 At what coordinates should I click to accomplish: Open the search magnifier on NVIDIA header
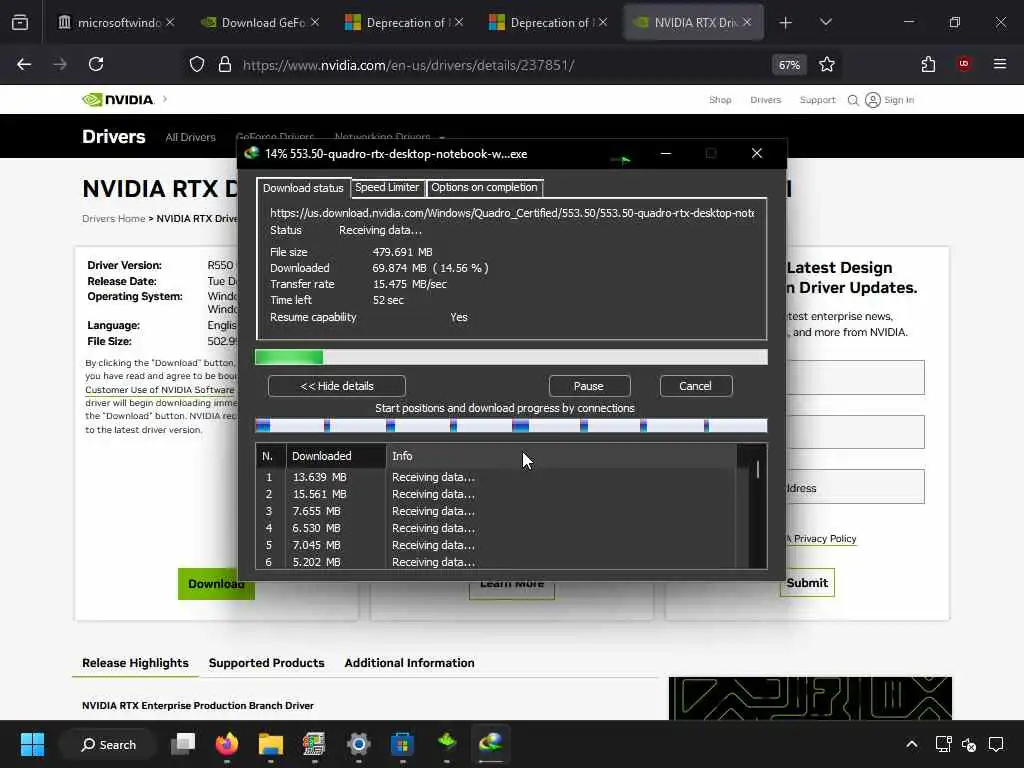pyautogui.click(x=853, y=100)
